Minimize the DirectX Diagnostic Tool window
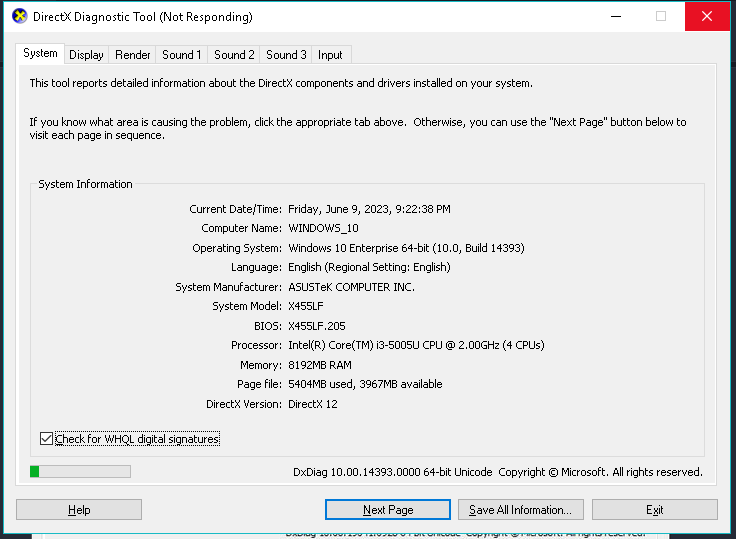 pyautogui.click(x=616, y=16)
